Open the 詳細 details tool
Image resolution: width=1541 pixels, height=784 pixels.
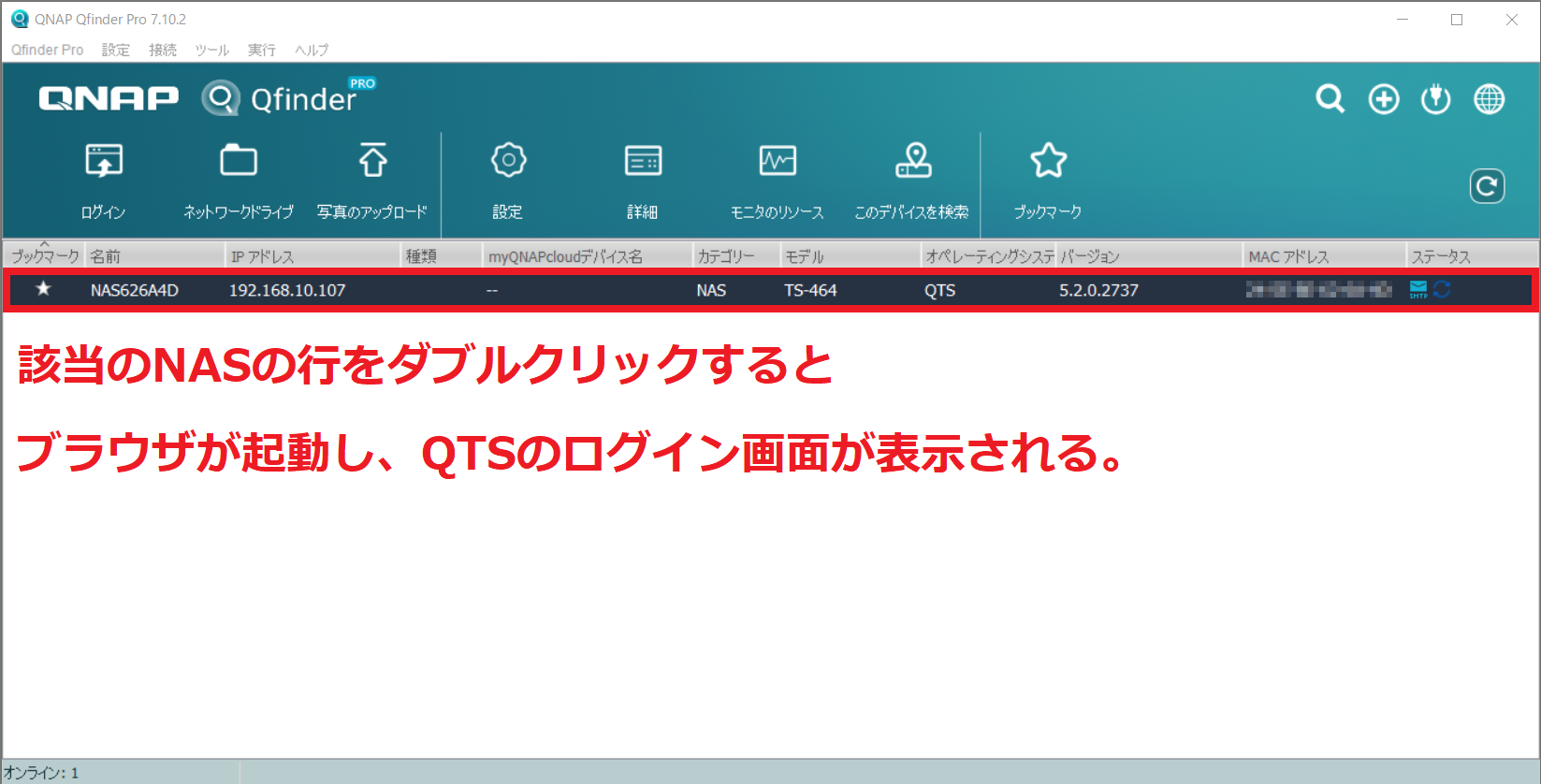pos(643,181)
